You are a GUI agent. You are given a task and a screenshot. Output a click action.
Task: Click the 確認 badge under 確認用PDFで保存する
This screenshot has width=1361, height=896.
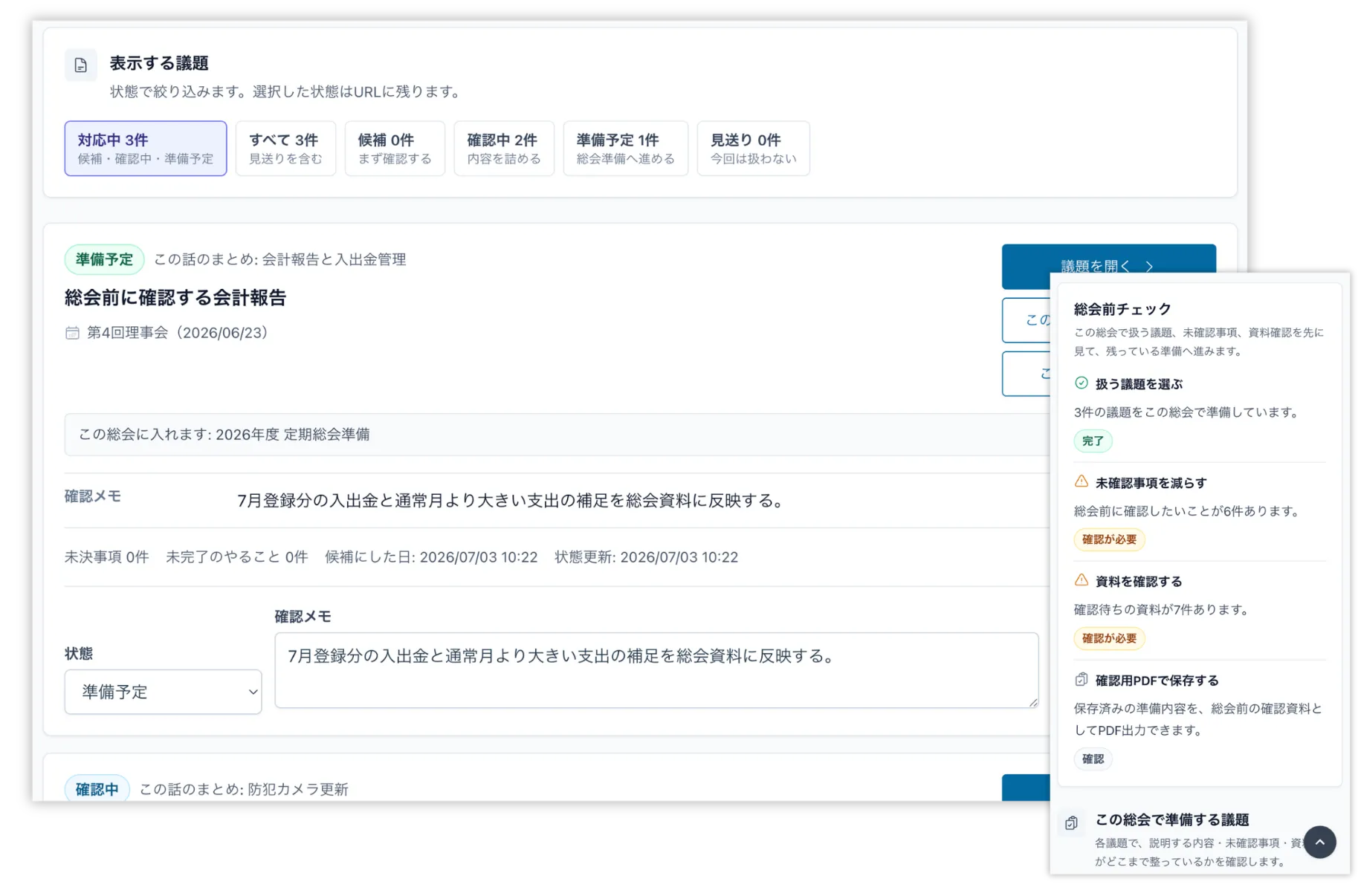click(1093, 759)
